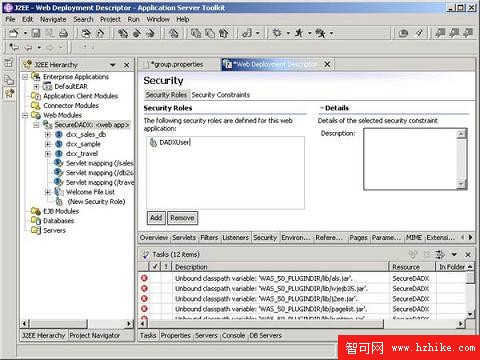The height and width of the screenshot is (360, 480).
Task: Expand the dxx_travel servlet node
Action: [48, 154]
